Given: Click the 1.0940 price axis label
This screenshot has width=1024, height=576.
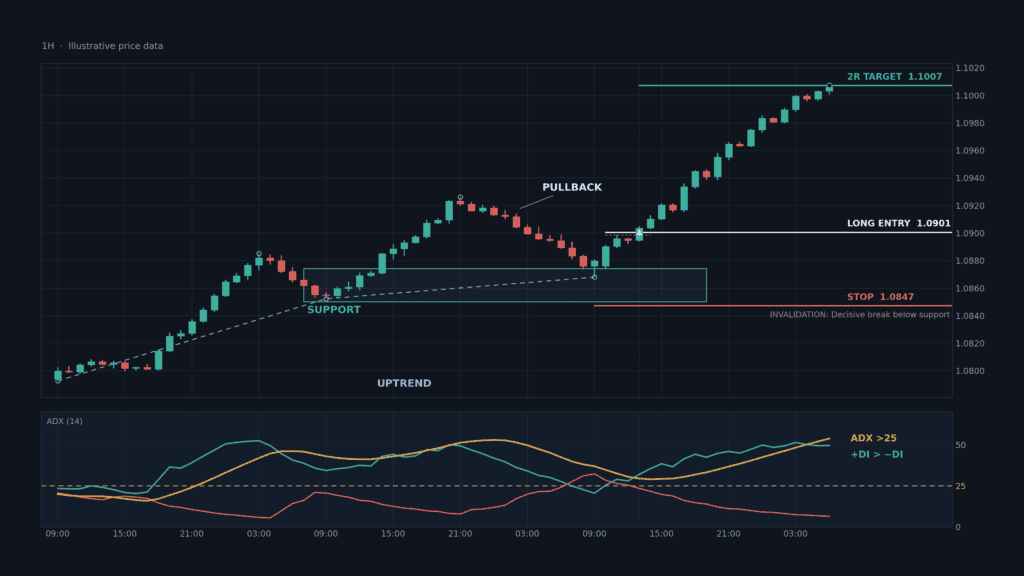Looking at the screenshot, I should (970, 178).
